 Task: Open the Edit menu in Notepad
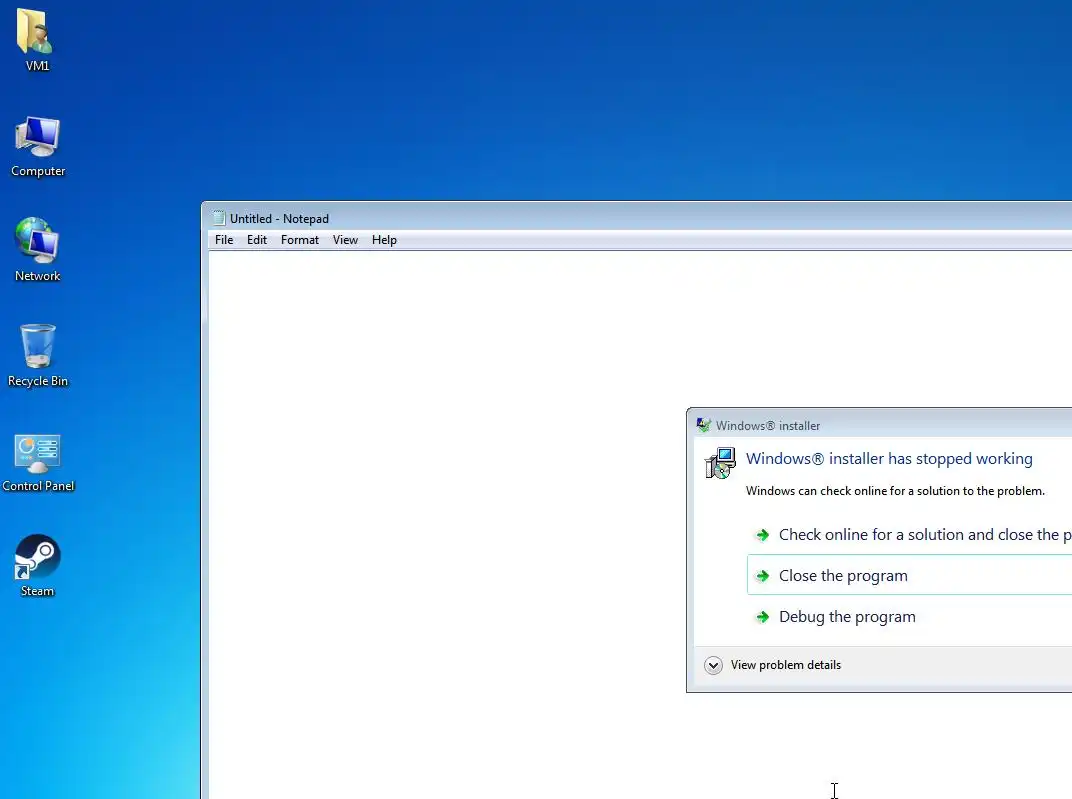click(x=257, y=240)
